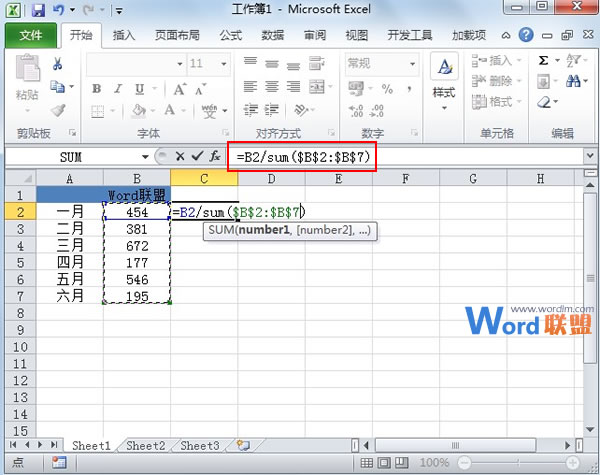Open the 公式 (Formulas) ribbon tab

point(230,35)
